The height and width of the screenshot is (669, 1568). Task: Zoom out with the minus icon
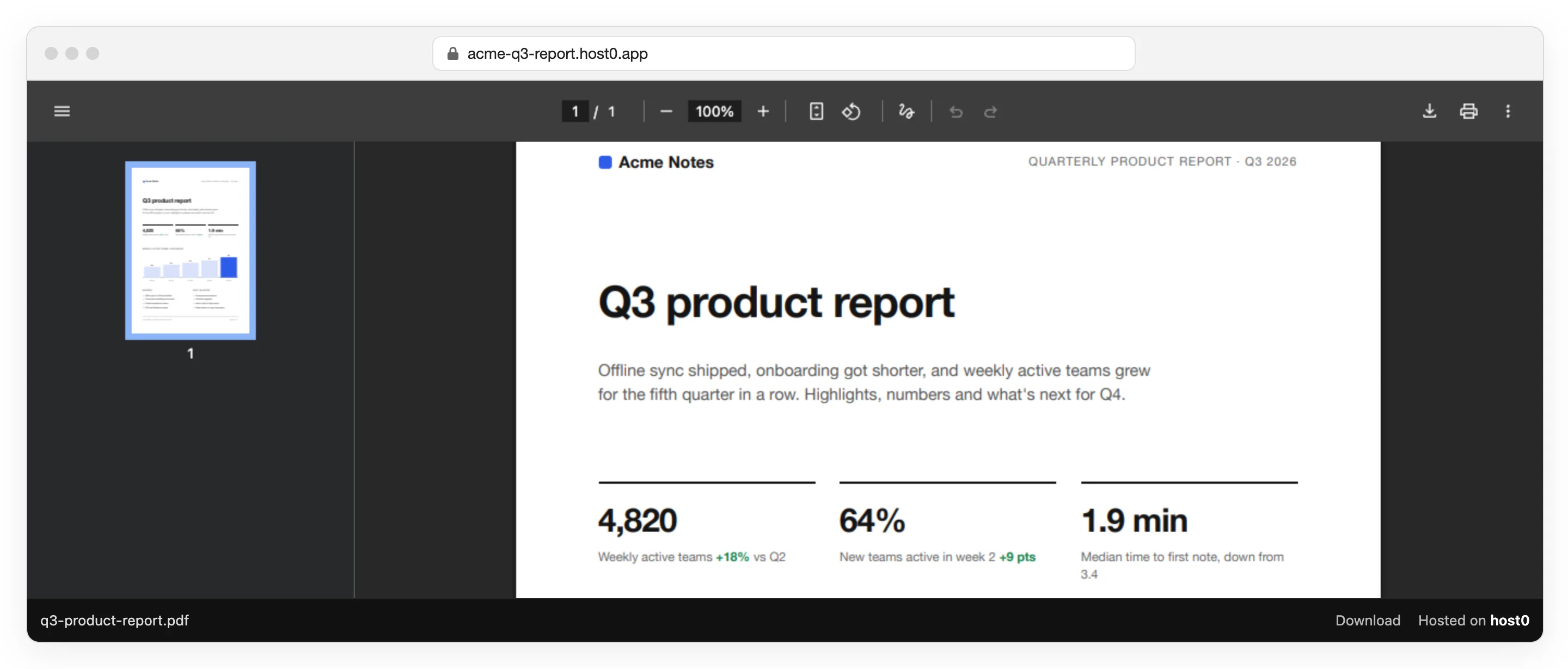[x=666, y=112]
